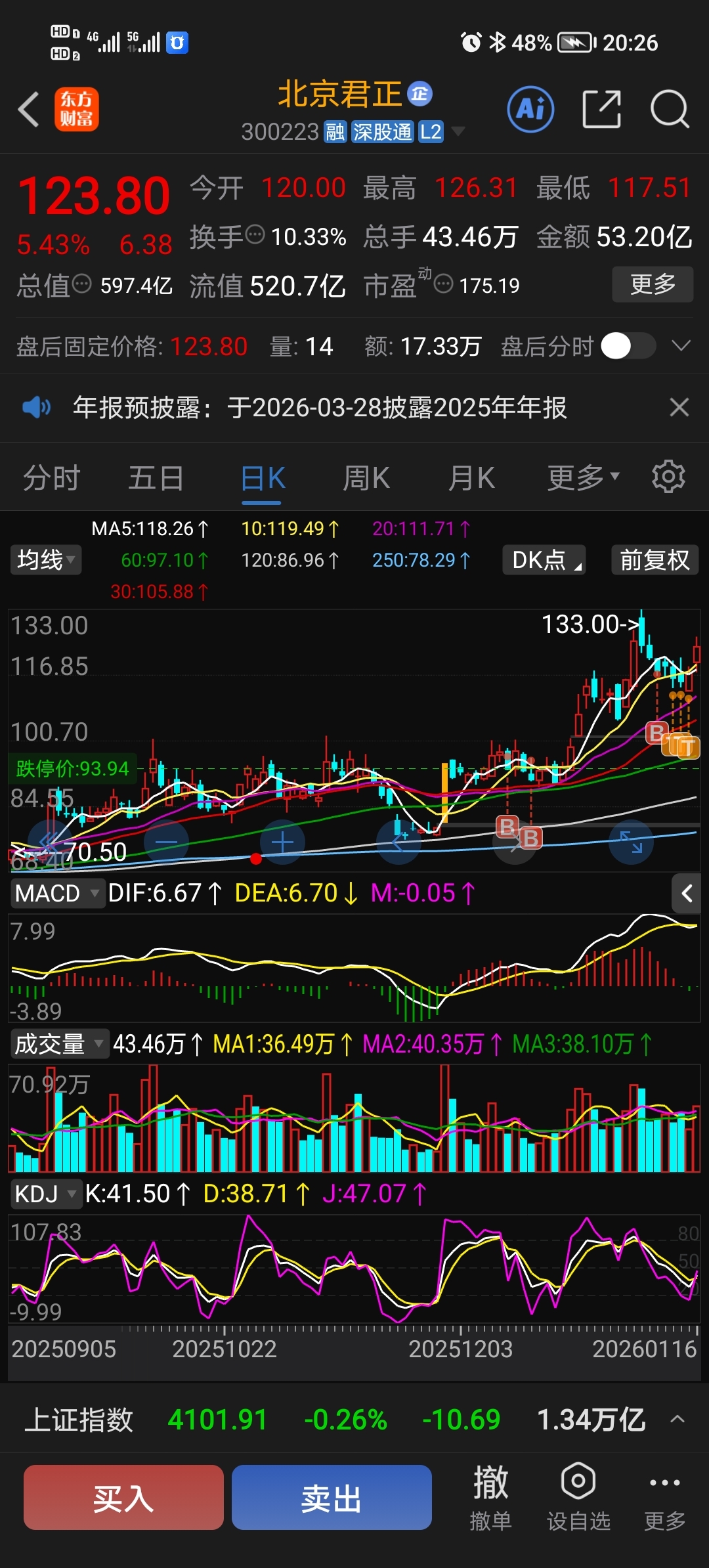Screen dimensions: 709x1568
Task: Tap the 融 margin badge
Action: [x=335, y=132]
